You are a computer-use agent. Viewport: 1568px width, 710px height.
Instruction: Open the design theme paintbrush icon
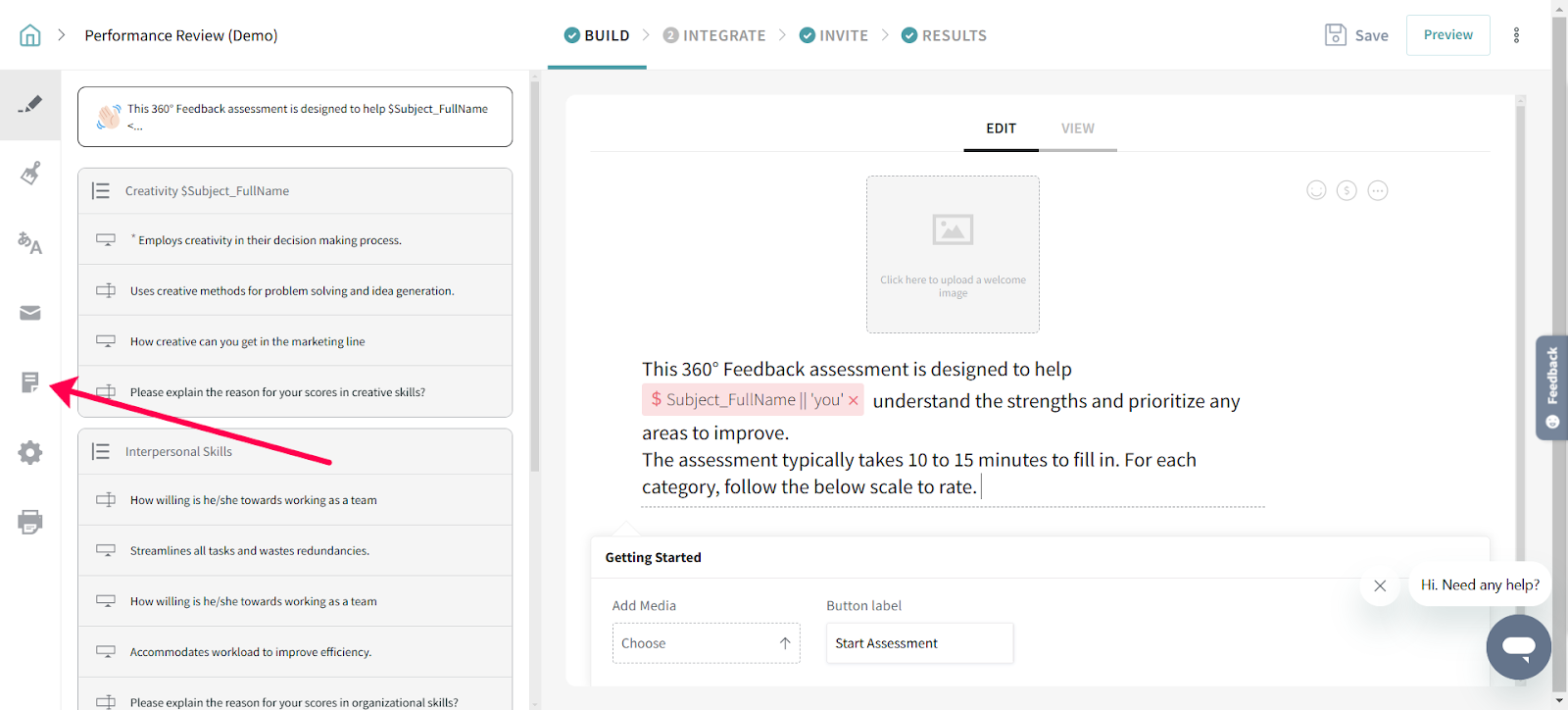click(x=30, y=174)
